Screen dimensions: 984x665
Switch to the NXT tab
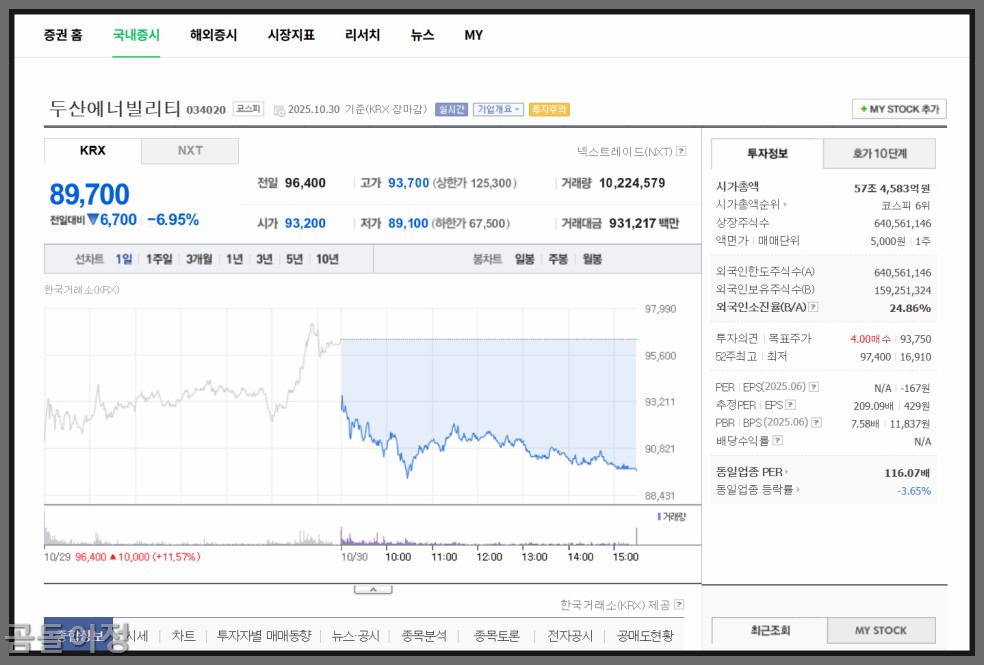(x=190, y=151)
